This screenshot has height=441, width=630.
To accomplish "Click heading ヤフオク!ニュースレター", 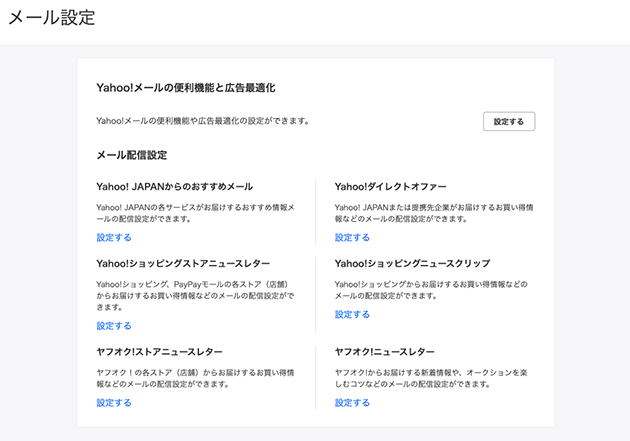I will click(x=385, y=352).
